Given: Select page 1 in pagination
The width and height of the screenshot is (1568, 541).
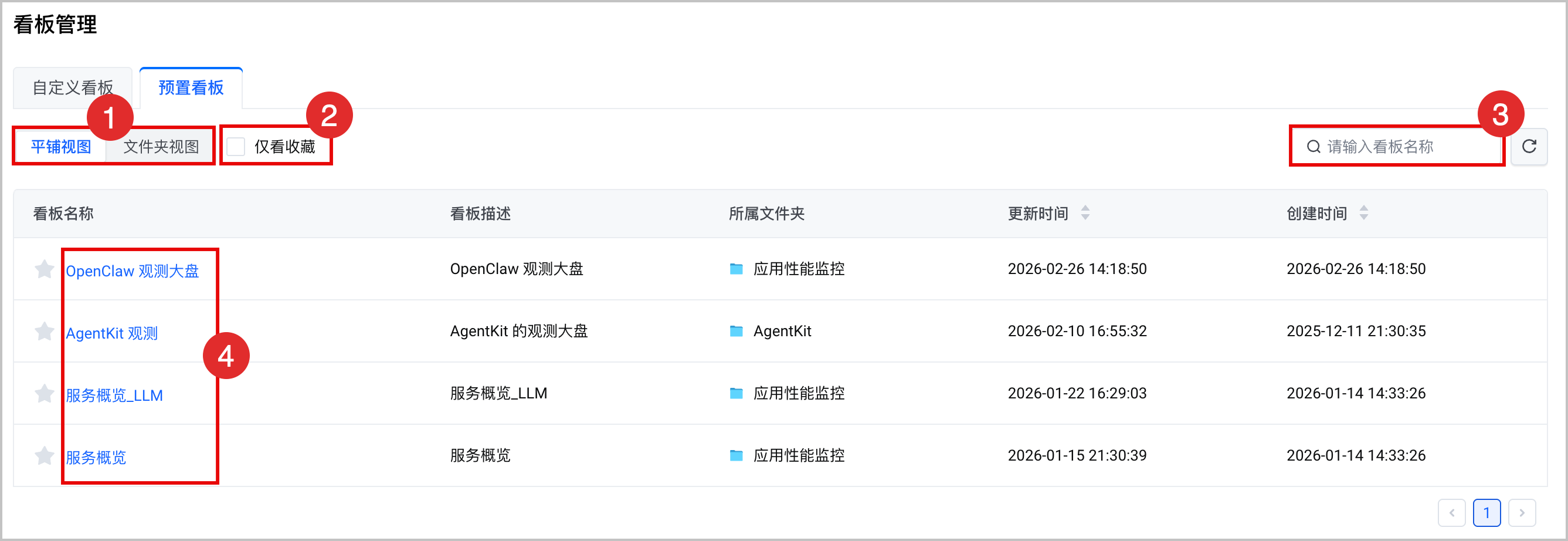Looking at the screenshot, I should [x=1486, y=512].
